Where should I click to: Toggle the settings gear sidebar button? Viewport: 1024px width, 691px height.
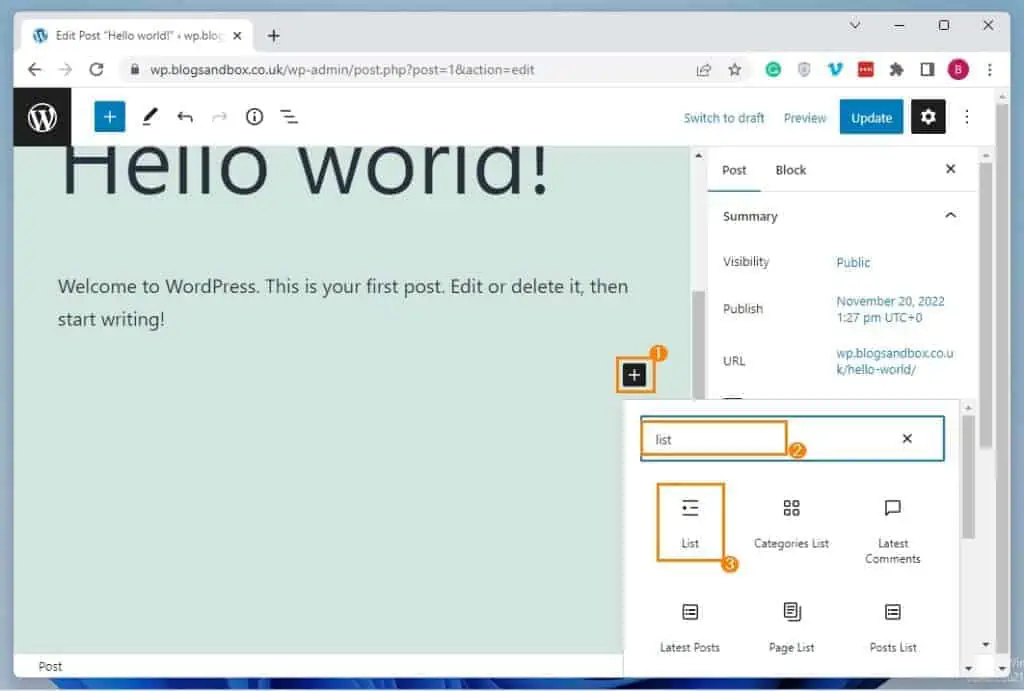point(928,117)
